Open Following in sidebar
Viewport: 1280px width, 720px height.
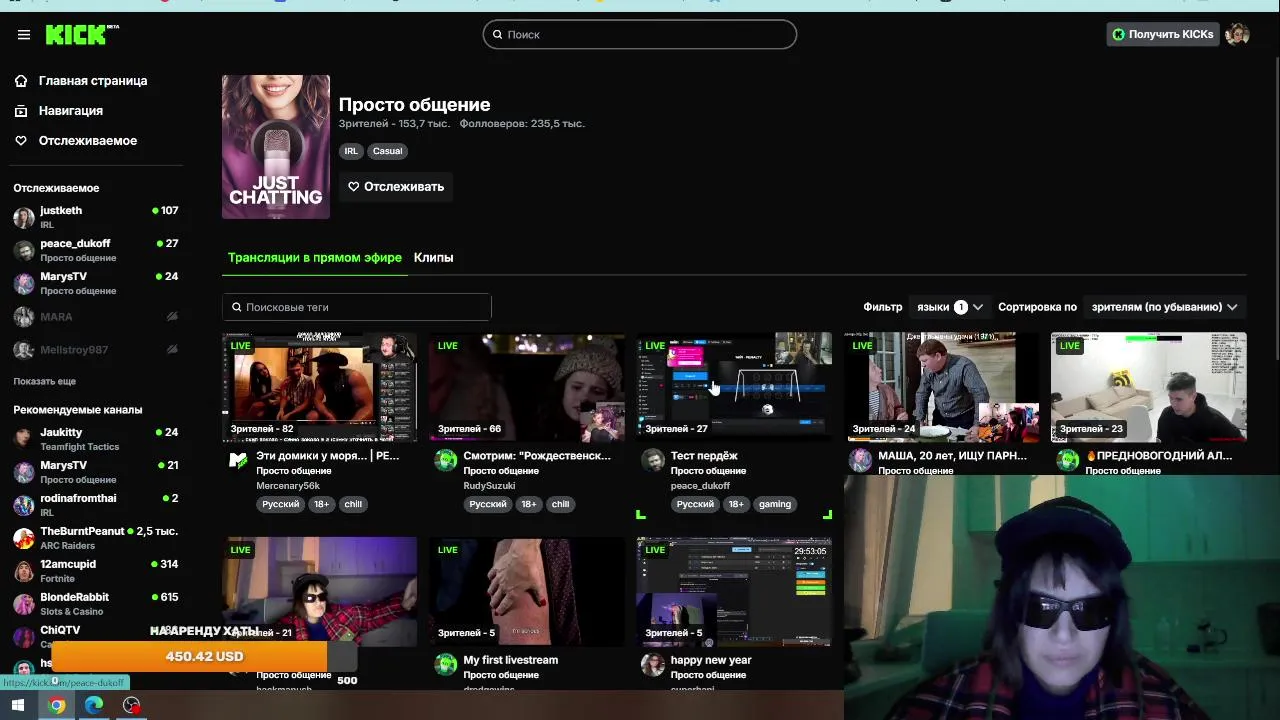(x=88, y=141)
